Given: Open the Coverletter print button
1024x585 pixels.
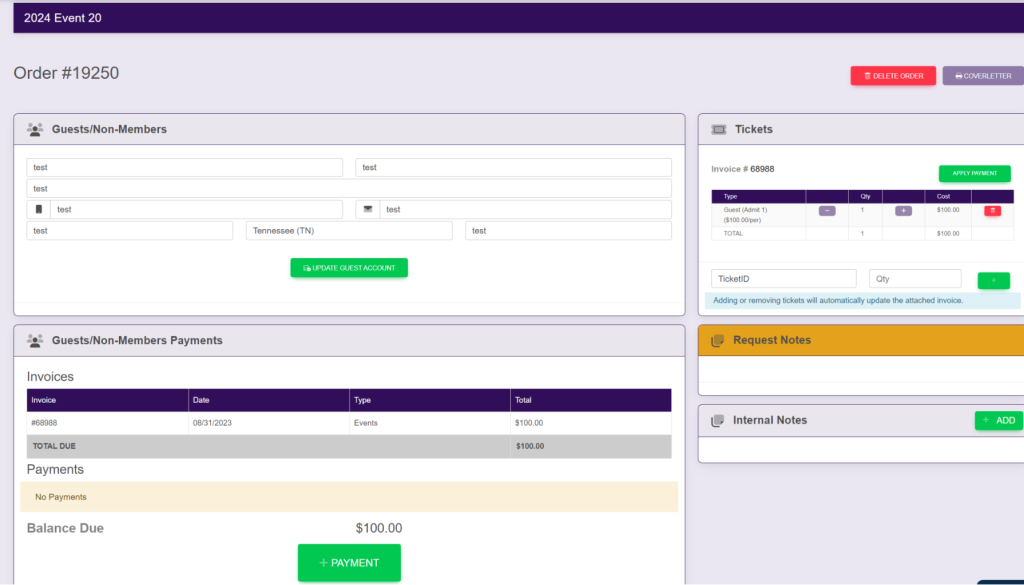Looking at the screenshot, I should click(x=983, y=76).
